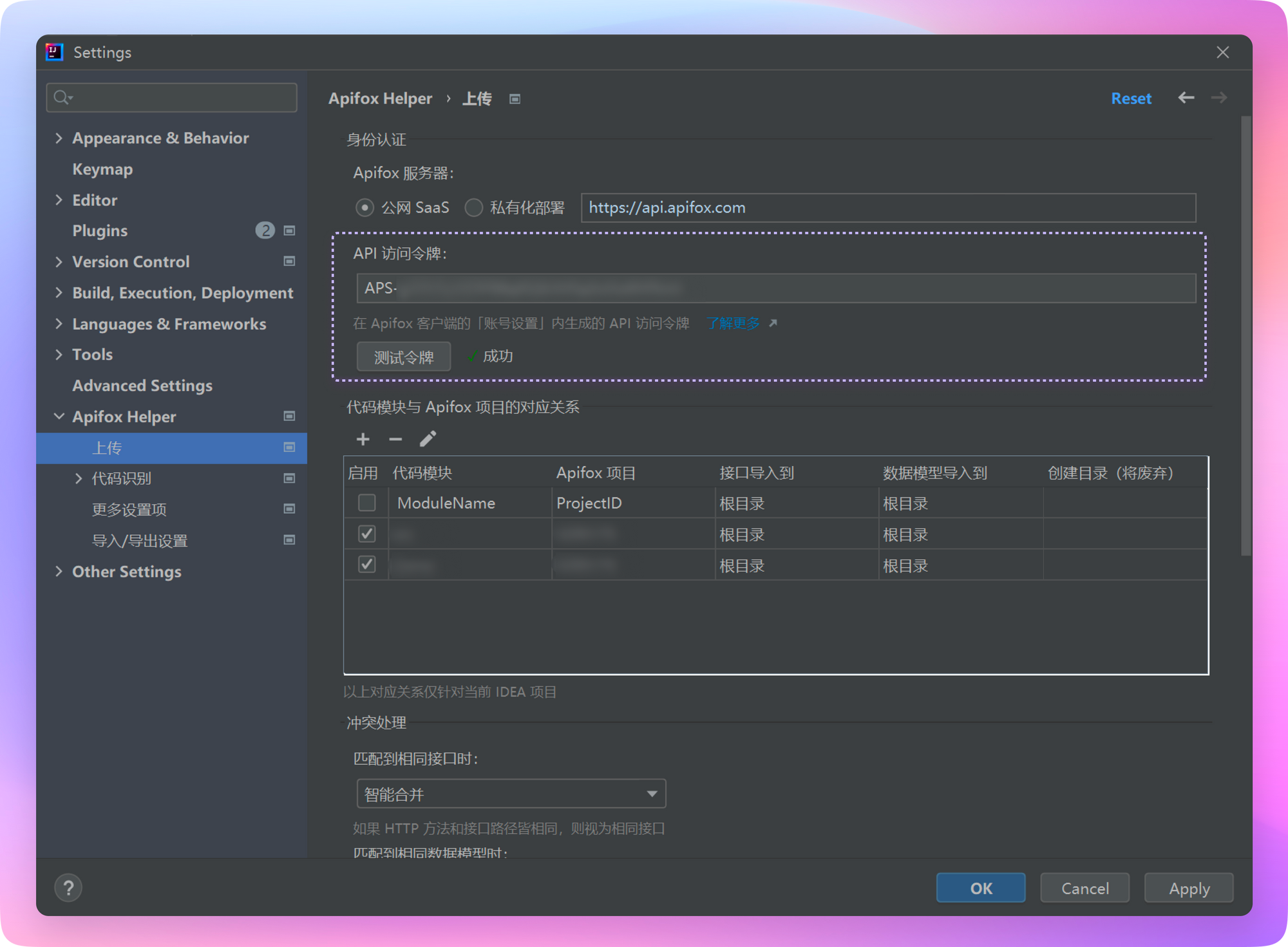Click the project icon on Plugins row
Viewport: 1288px width, 947px height.
(290, 230)
